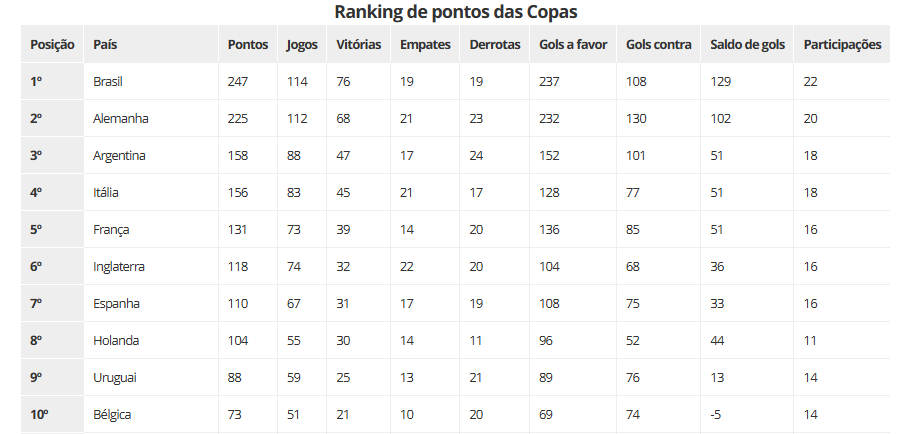Screen dimensions: 909x434
Task: Click the Saldo de gols header
Action: tap(747, 45)
